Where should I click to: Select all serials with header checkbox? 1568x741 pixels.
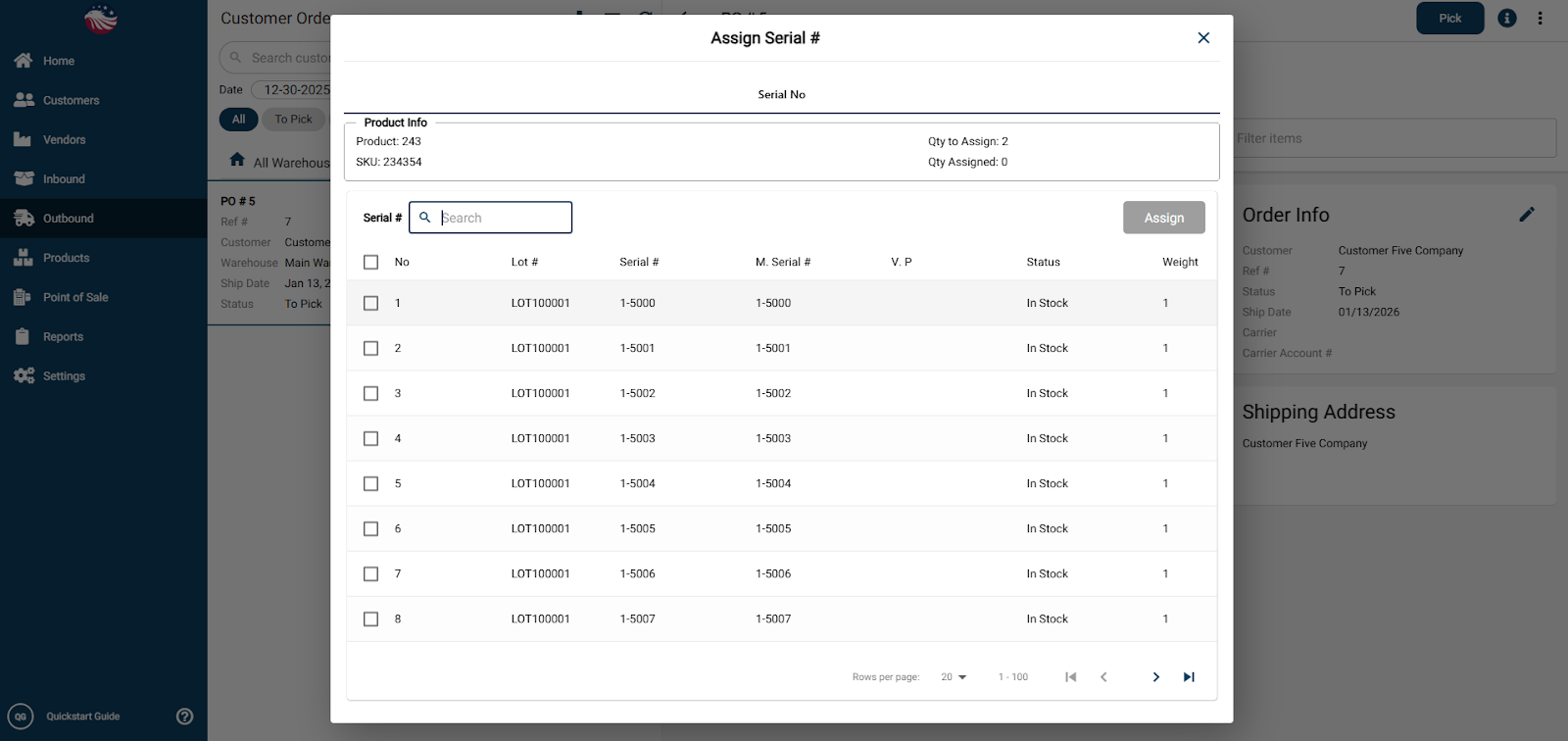point(370,262)
